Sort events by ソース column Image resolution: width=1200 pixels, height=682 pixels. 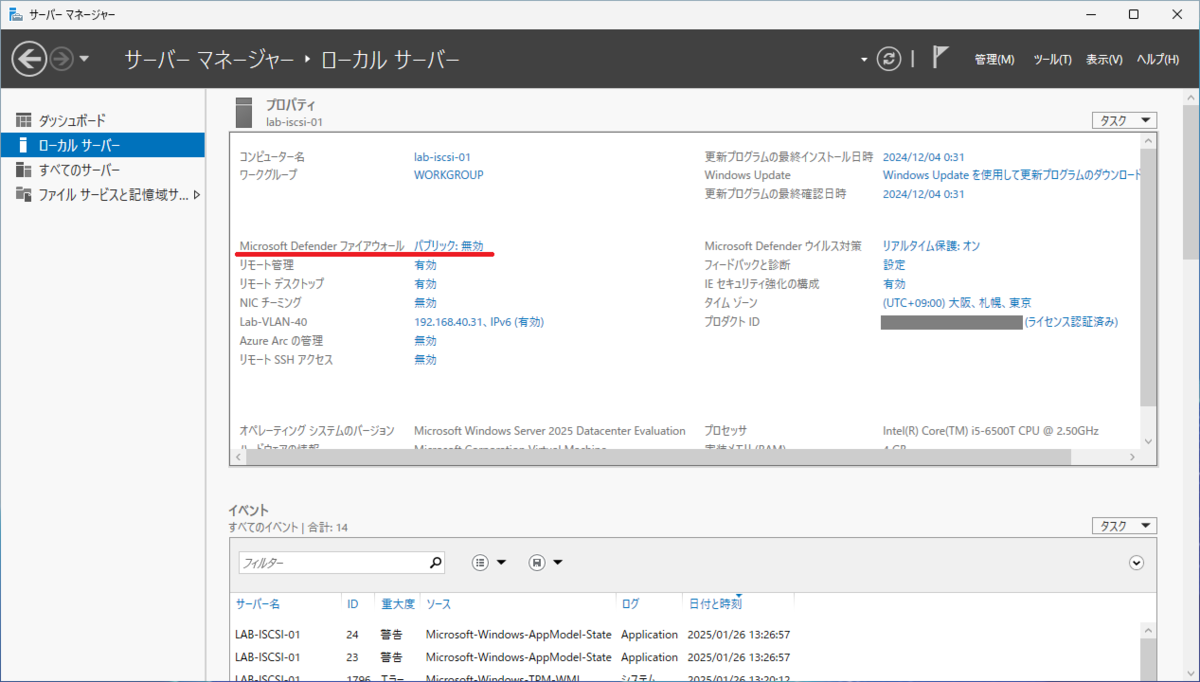(x=437, y=604)
